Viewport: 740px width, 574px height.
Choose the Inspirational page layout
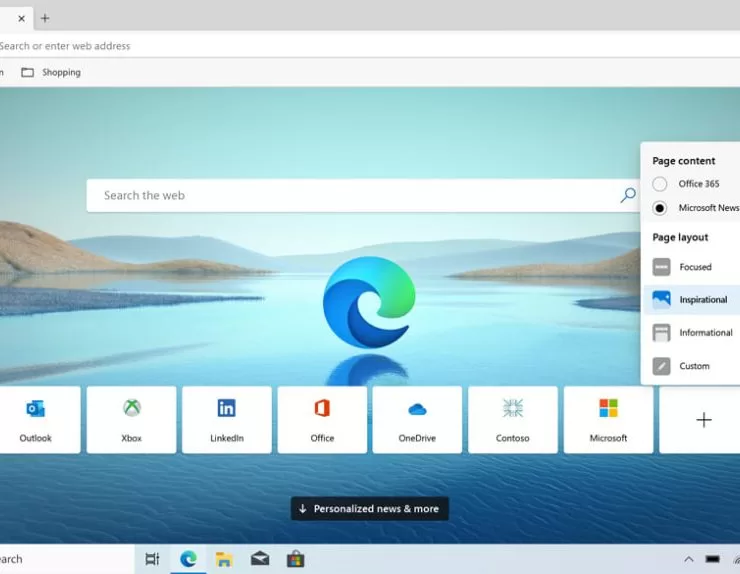coord(692,299)
